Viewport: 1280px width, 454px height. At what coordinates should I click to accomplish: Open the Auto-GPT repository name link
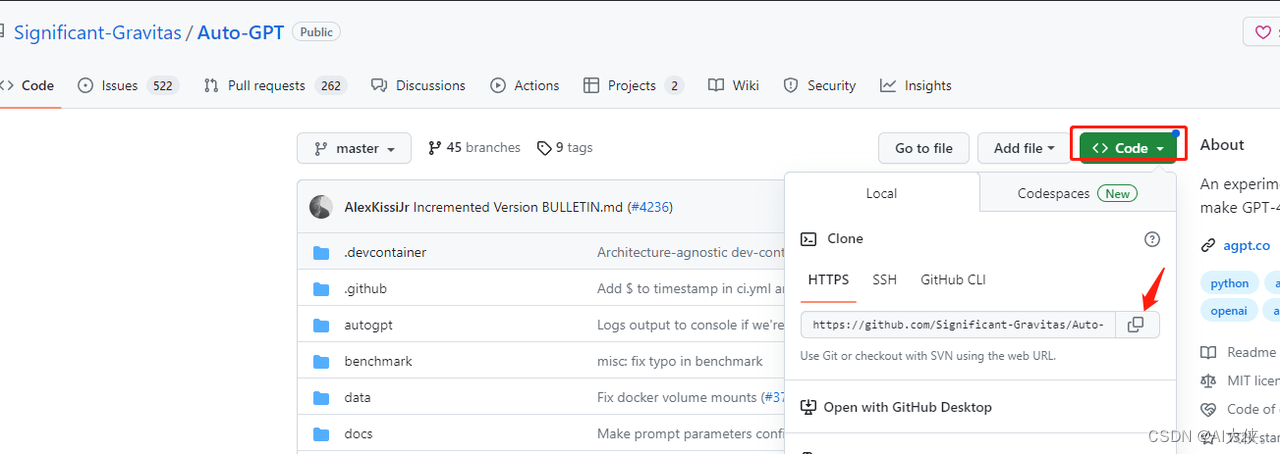(x=240, y=32)
